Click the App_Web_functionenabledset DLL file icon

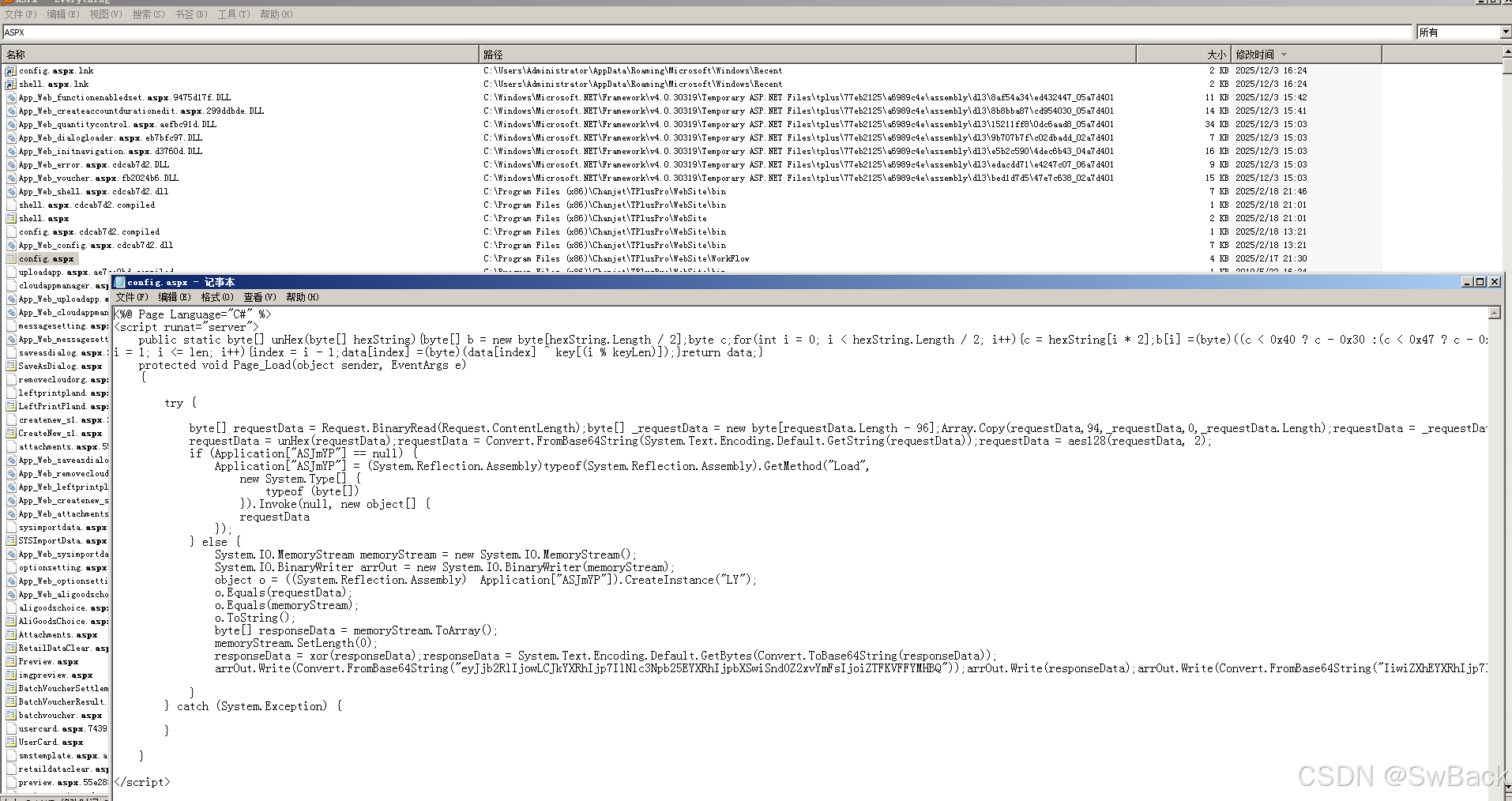(x=11, y=98)
